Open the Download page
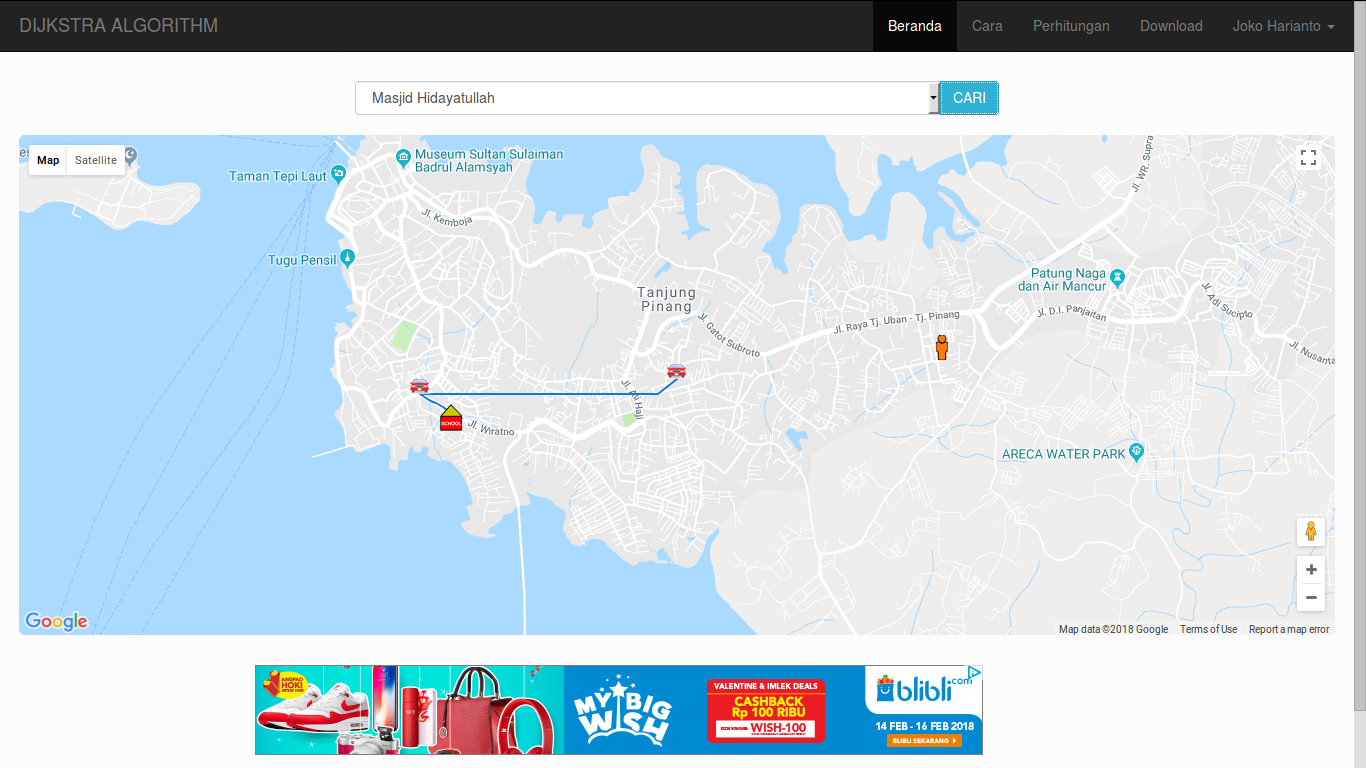The height and width of the screenshot is (768, 1366). [1171, 26]
